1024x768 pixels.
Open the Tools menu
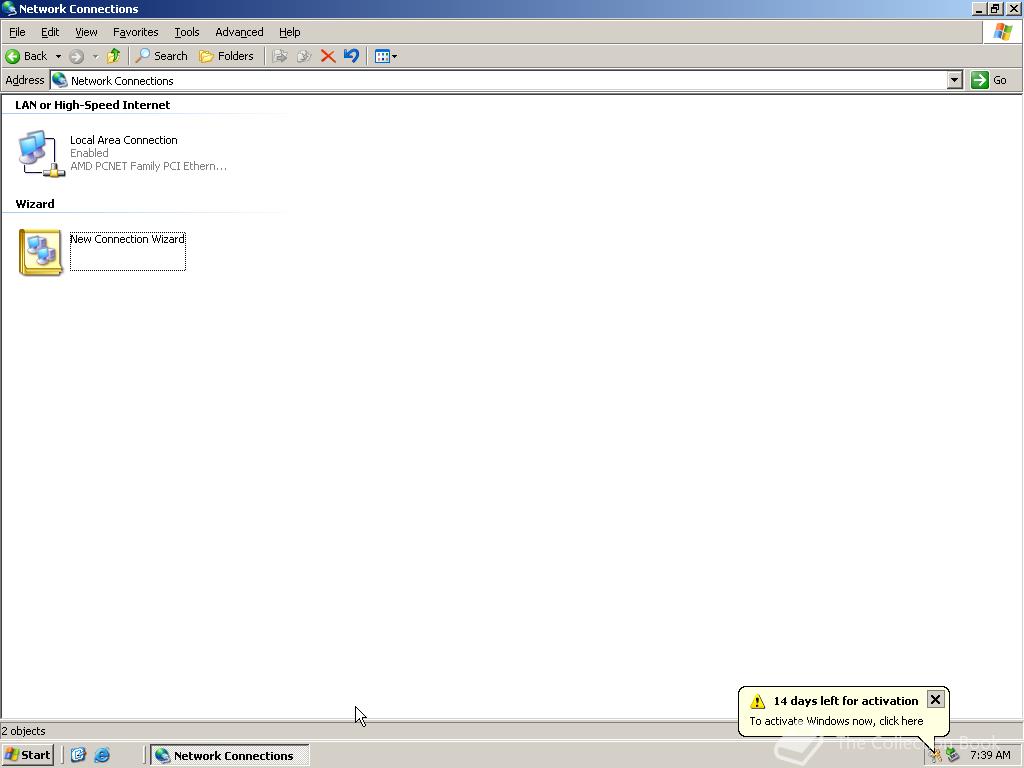187,32
